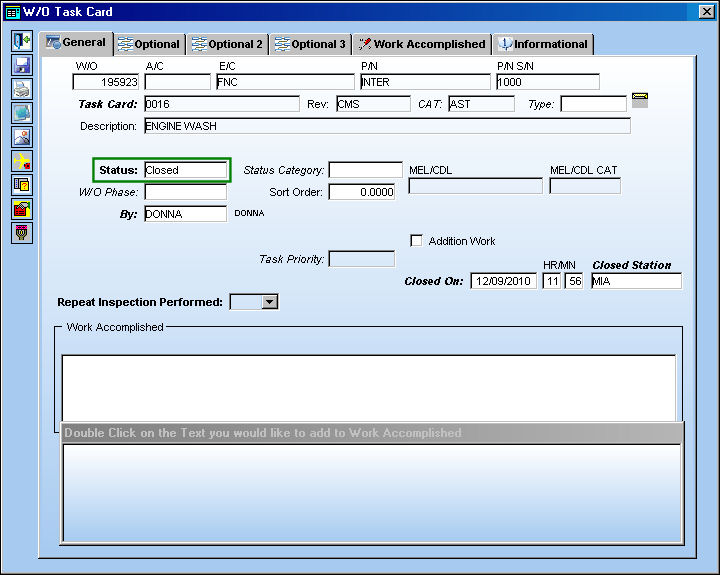Click the Rev field containing CMS
The image size is (720, 575).
tap(373, 104)
